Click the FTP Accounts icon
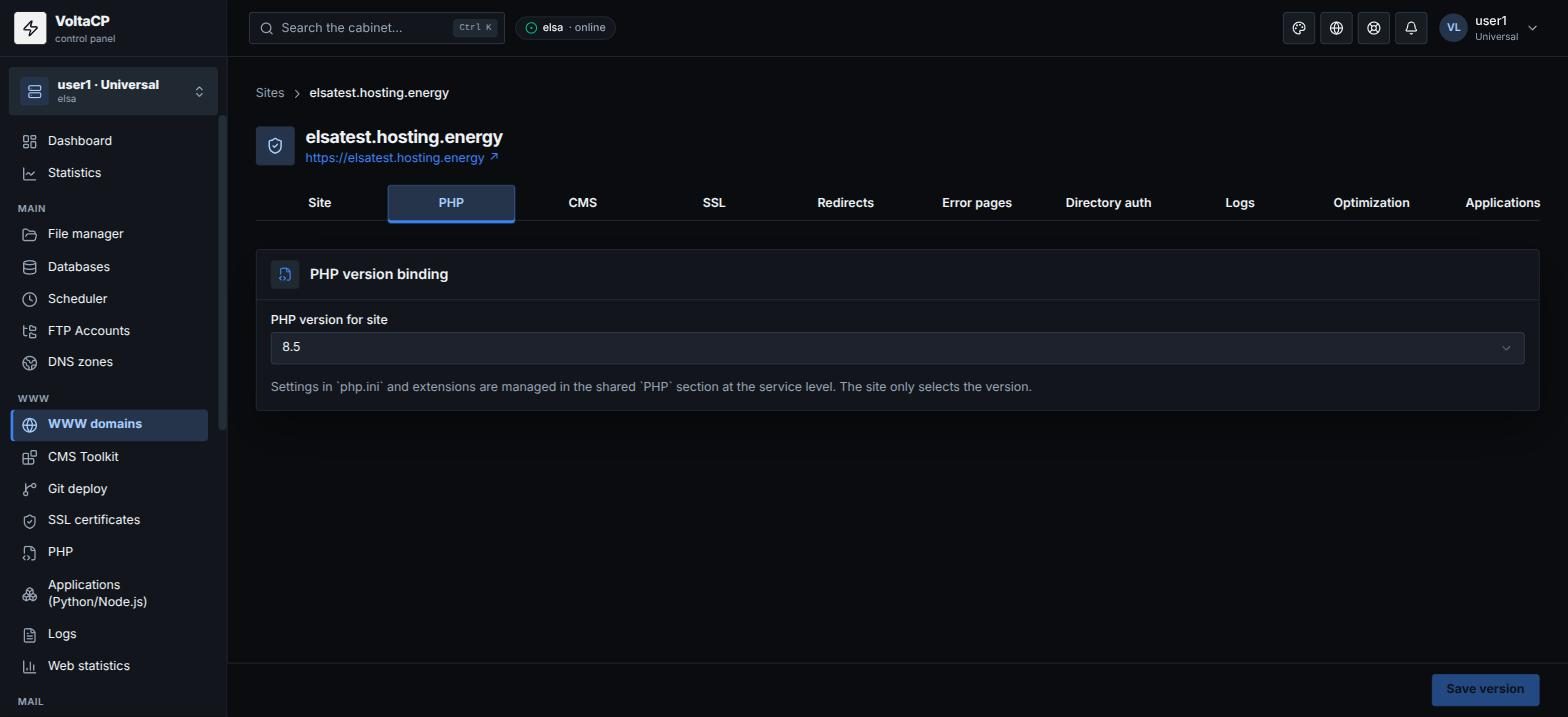This screenshot has height=717, width=1568. tap(30, 331)
